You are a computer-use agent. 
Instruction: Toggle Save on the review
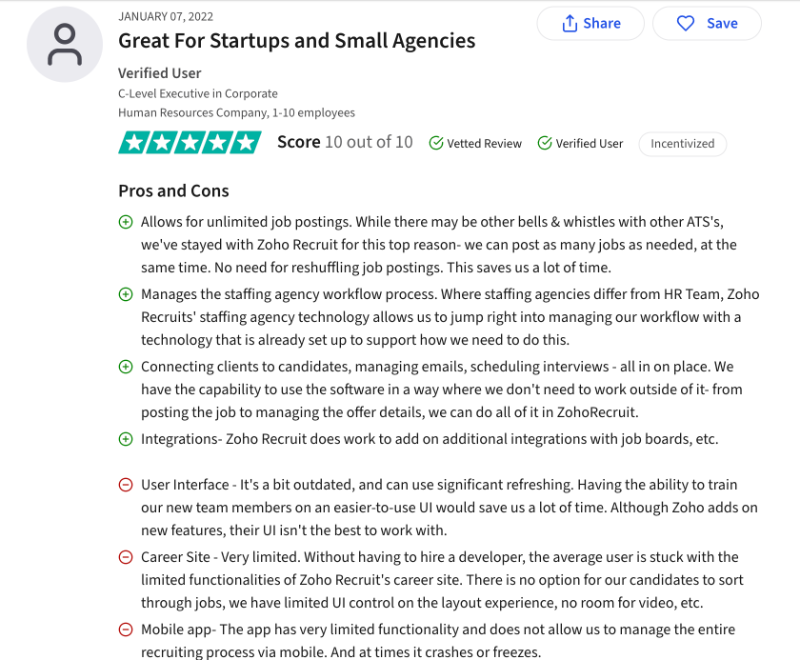pos(706,23)
